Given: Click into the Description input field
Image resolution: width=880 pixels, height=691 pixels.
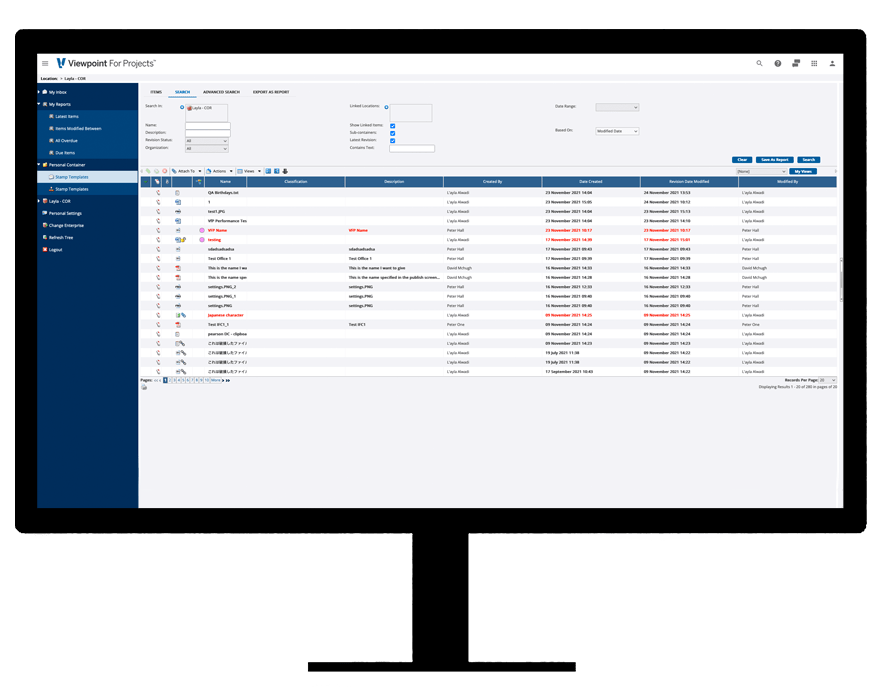Looking at the screenshot, I should [x=208, y=133].
